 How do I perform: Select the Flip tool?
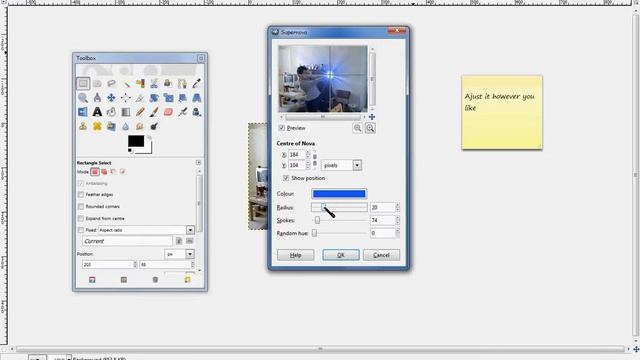[x=83, y=112]
